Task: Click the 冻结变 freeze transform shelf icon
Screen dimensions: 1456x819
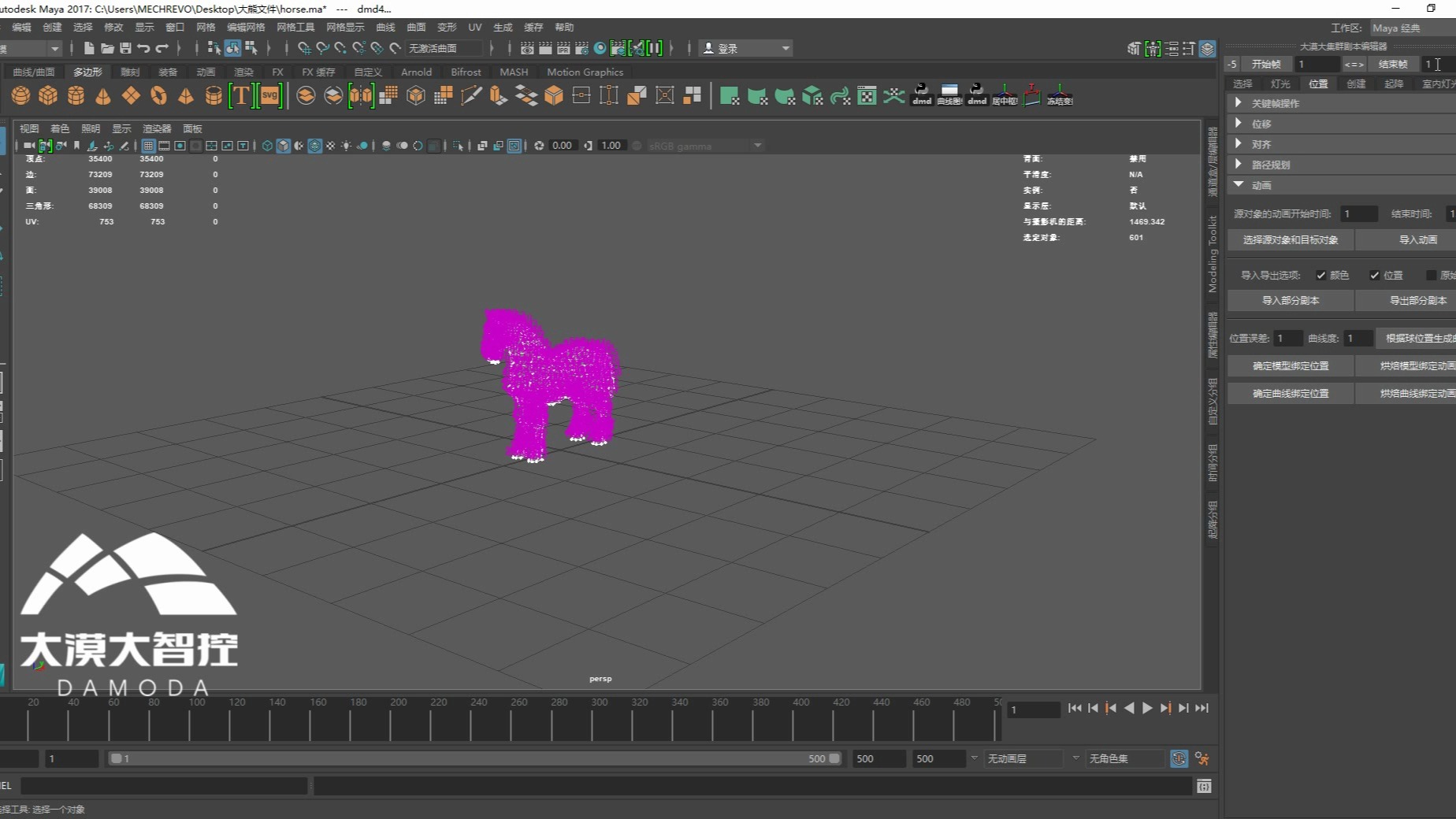Action: pyautogui.click(x=1060, y=95)
